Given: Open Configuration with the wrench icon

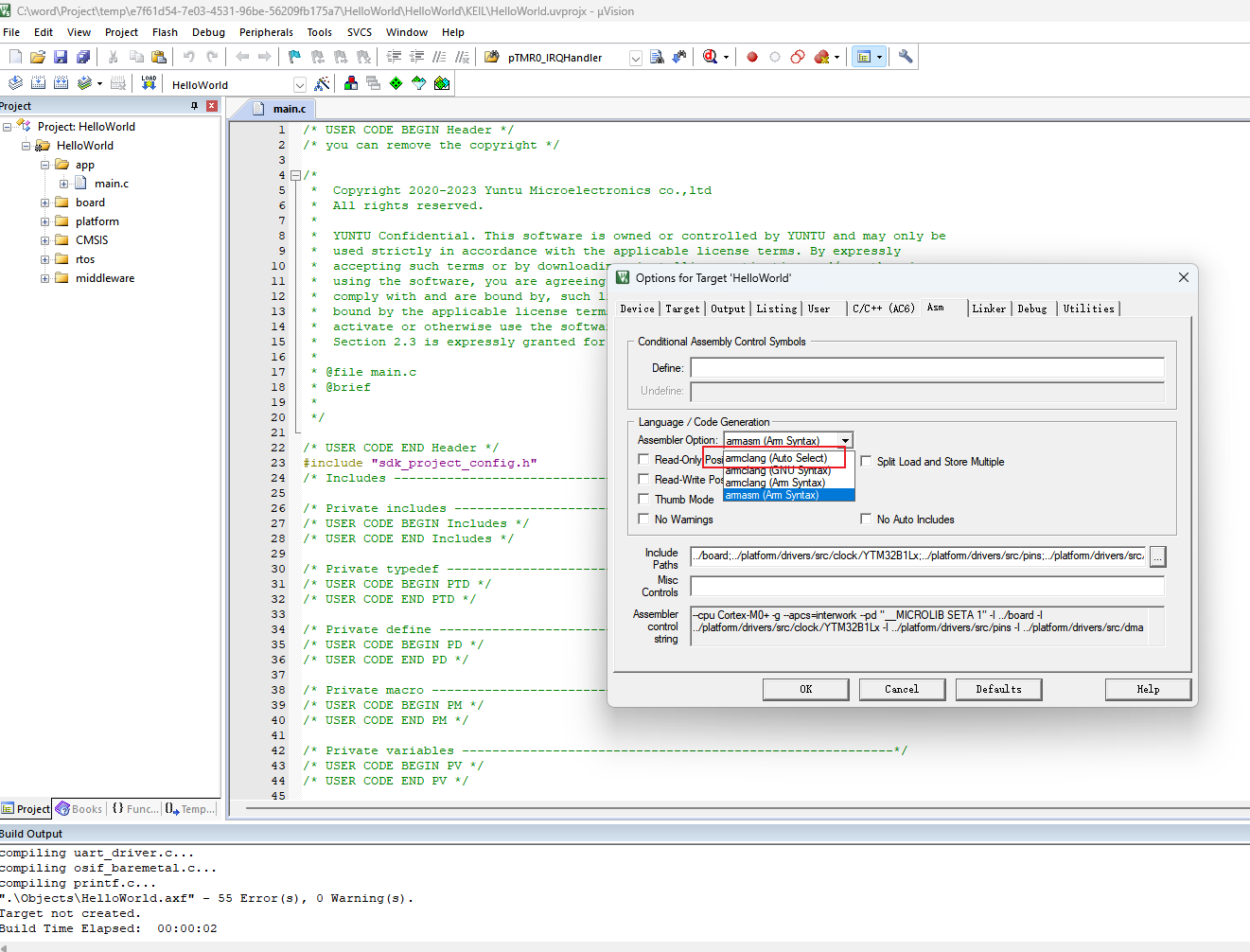Looking at the screenshot, I should [x=906, y=57].
